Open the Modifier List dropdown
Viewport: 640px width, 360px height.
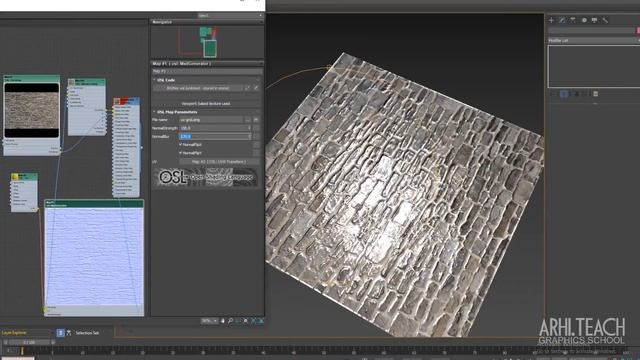593,40
